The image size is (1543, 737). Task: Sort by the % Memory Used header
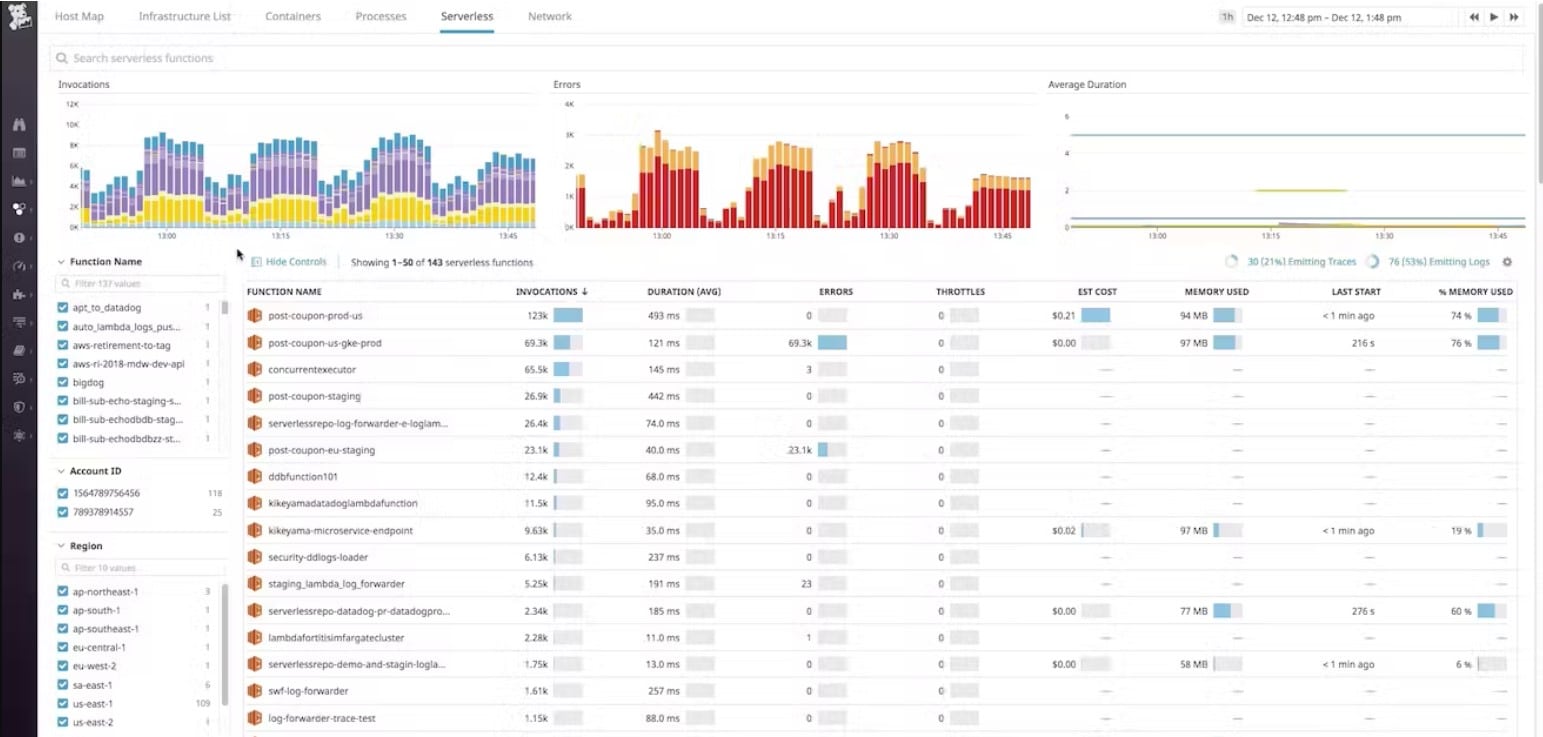(1475, 292)
